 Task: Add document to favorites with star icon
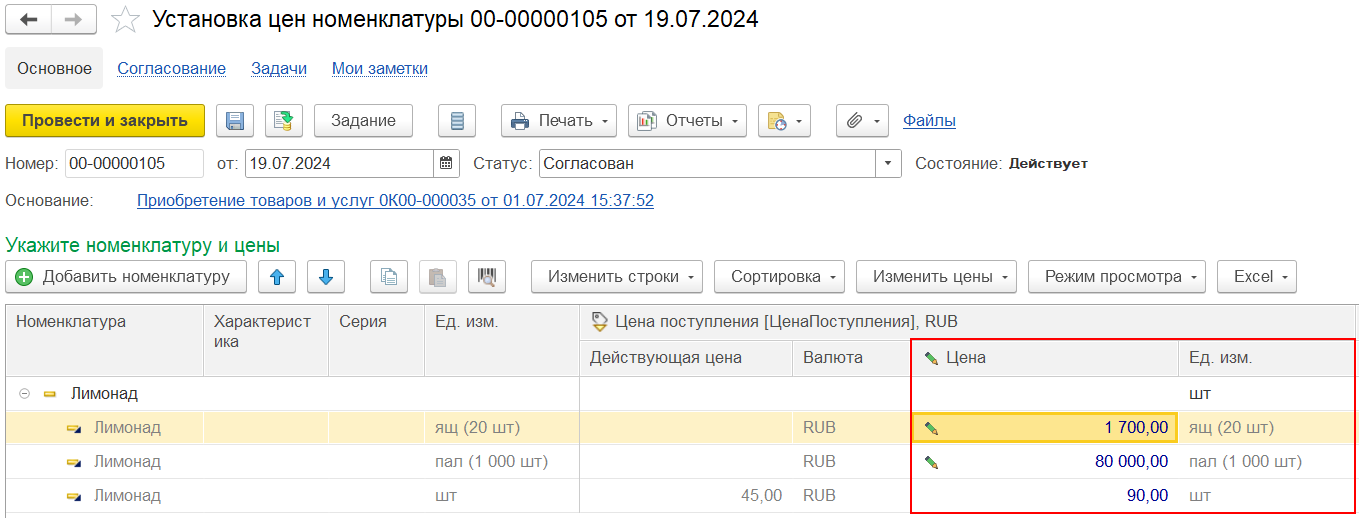pyautogui.click(x=125, y=20)
